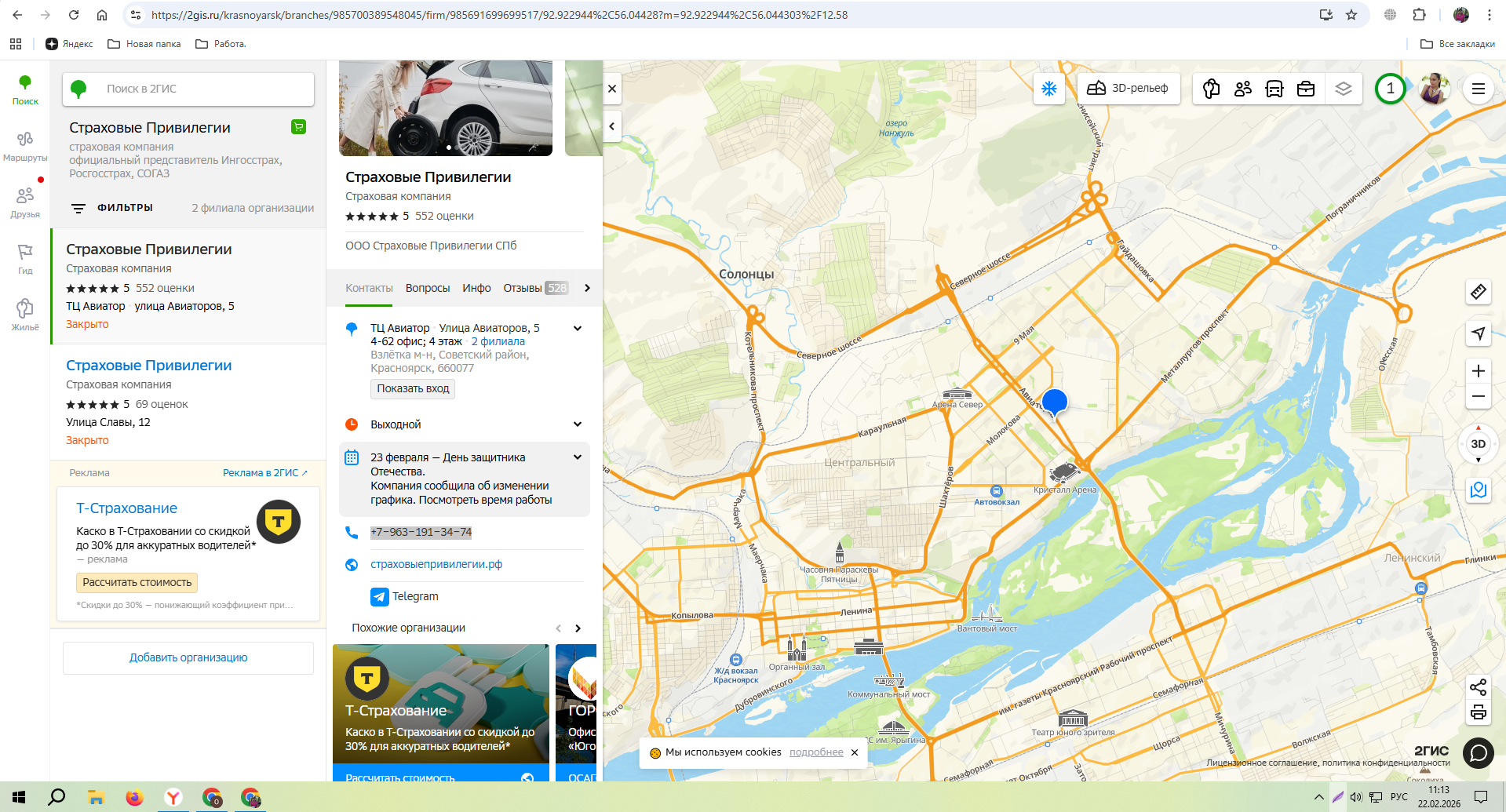Open the Новая папка bookmarks folder
The image size is (1506, 812).
click(144, 44)
